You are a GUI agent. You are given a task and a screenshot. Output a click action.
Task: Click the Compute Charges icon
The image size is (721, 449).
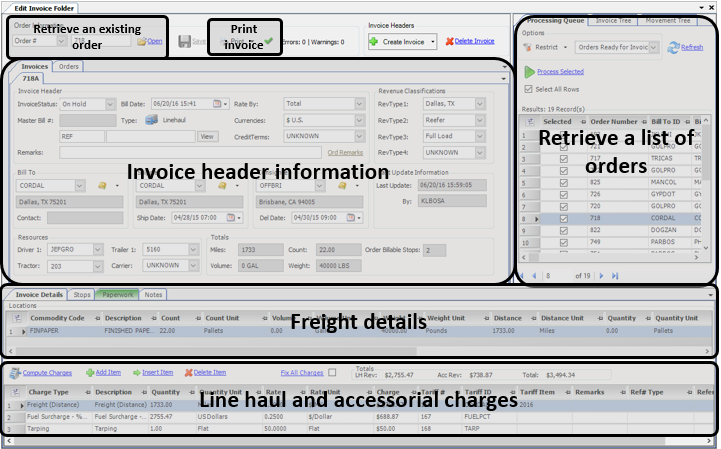point(15,373)
